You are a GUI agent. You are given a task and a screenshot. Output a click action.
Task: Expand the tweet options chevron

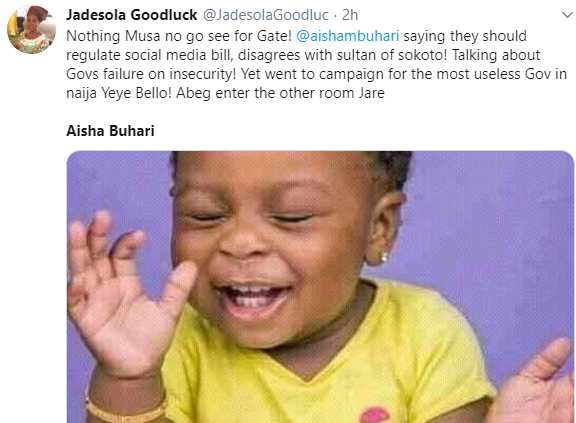click(568, 15)
